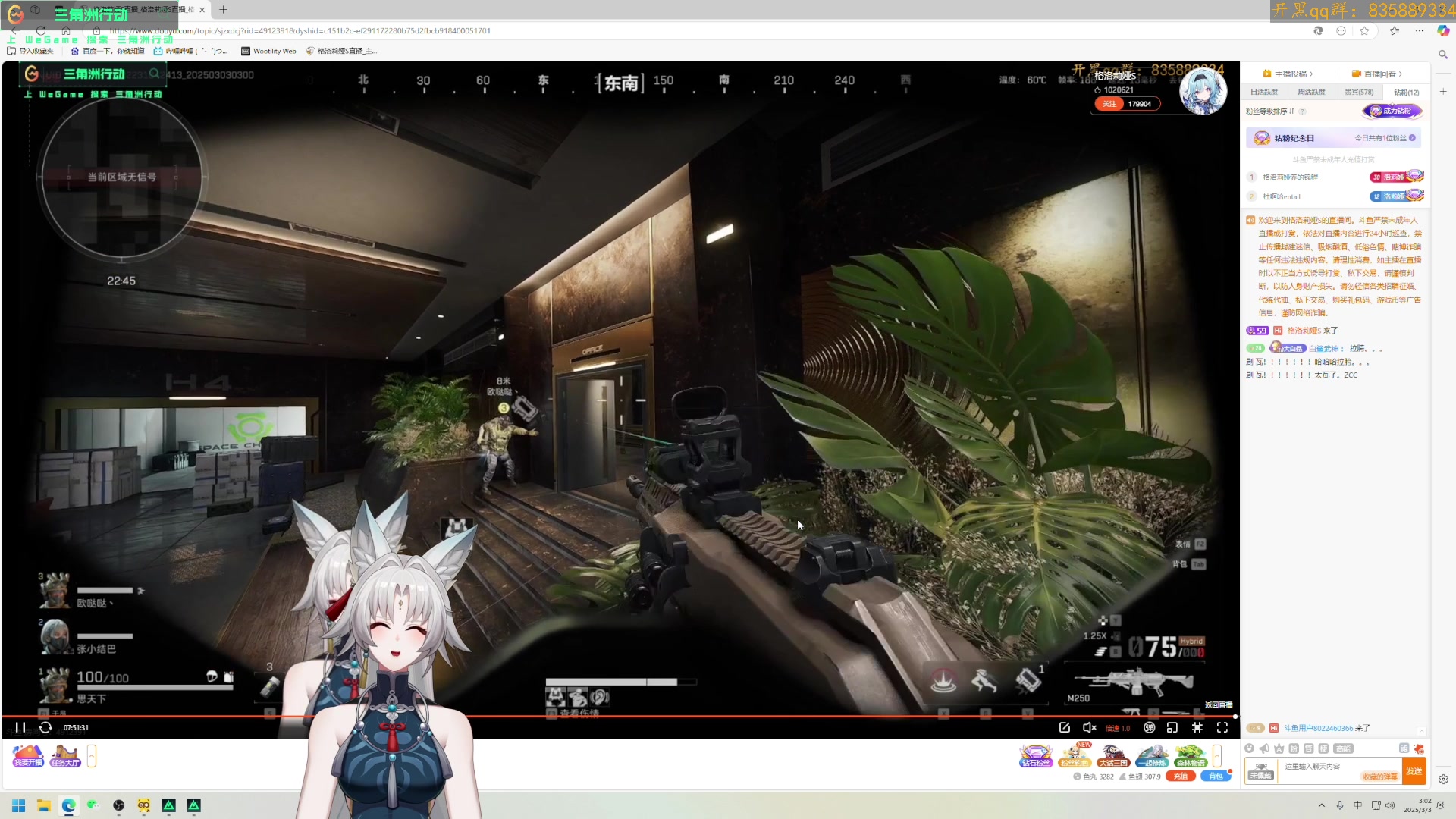
Task: Click the megaphone broadcast icon in chat toolbar
Action: coord(1264,748)
